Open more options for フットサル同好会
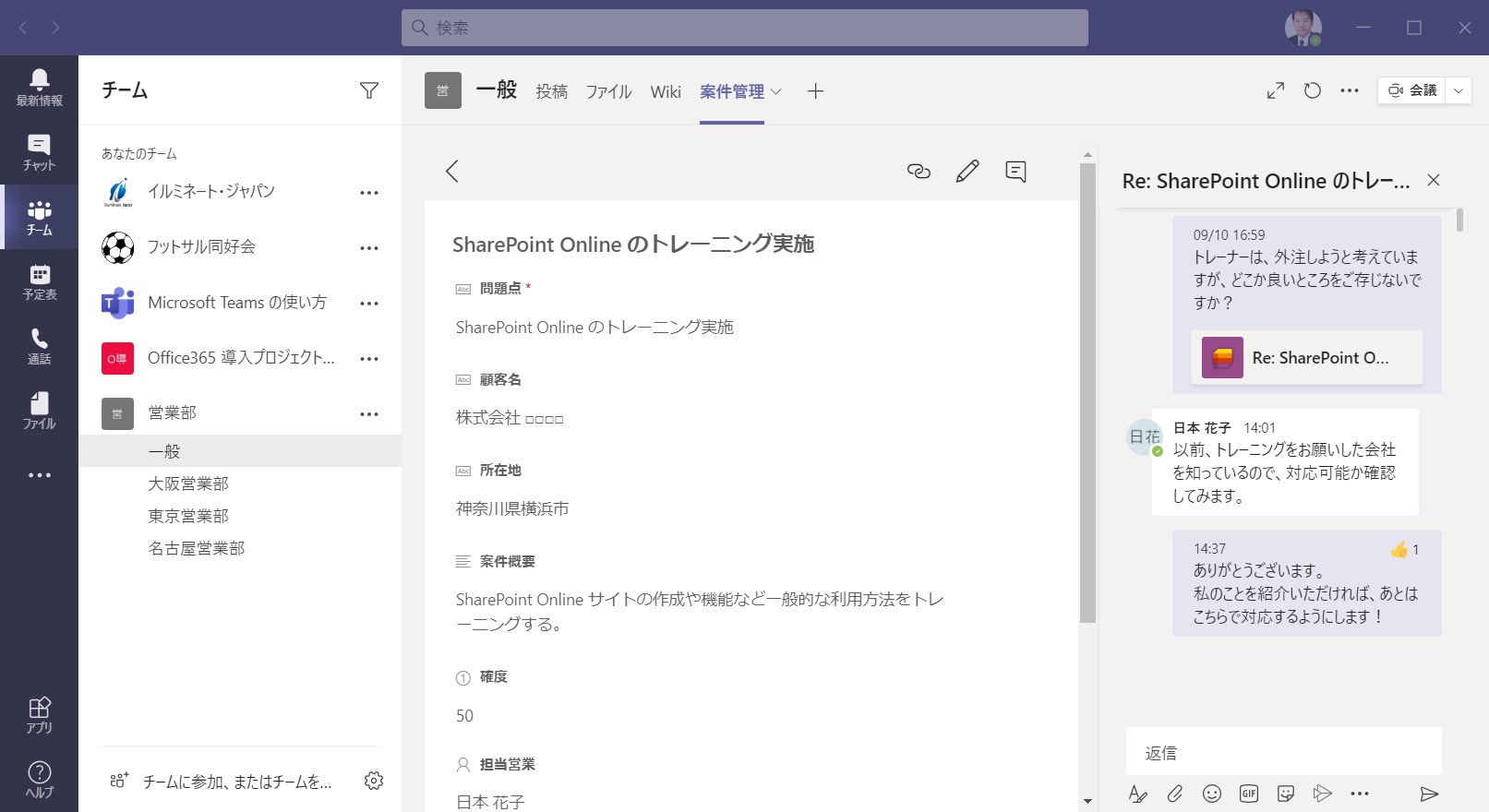Image resolution: width=1489 pixels, height=812 pixels. [369, 248]
